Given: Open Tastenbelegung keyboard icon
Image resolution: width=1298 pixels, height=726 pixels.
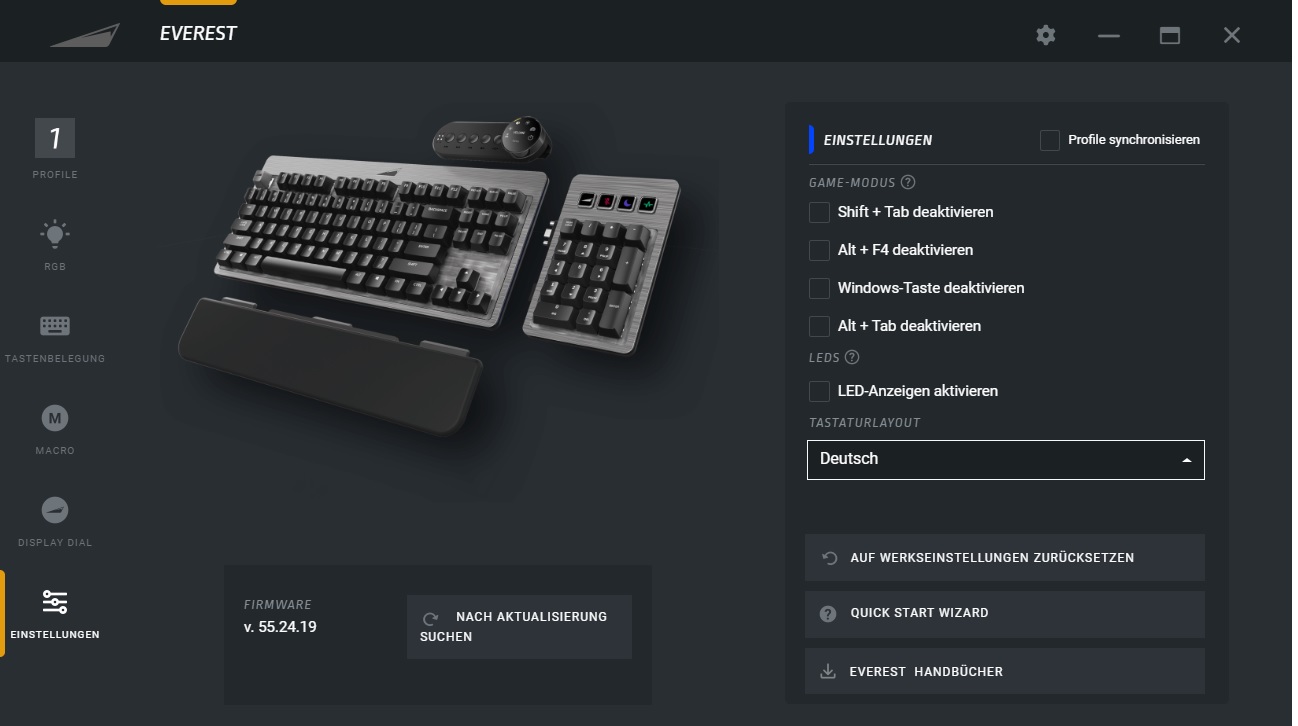Looking at the screenshot, I should 55,326.
